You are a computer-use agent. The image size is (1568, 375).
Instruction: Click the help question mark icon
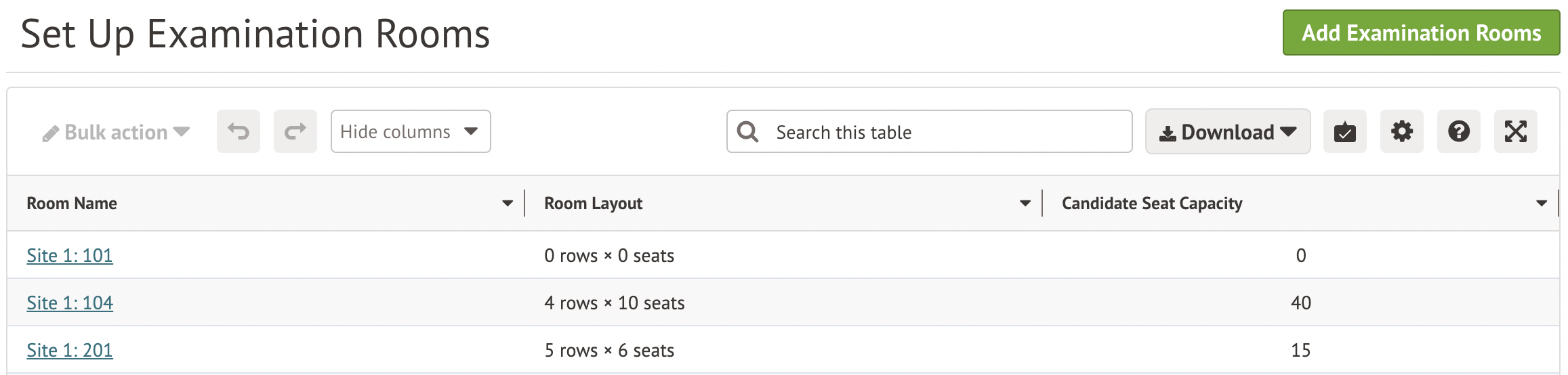[x=1459, y=131]
